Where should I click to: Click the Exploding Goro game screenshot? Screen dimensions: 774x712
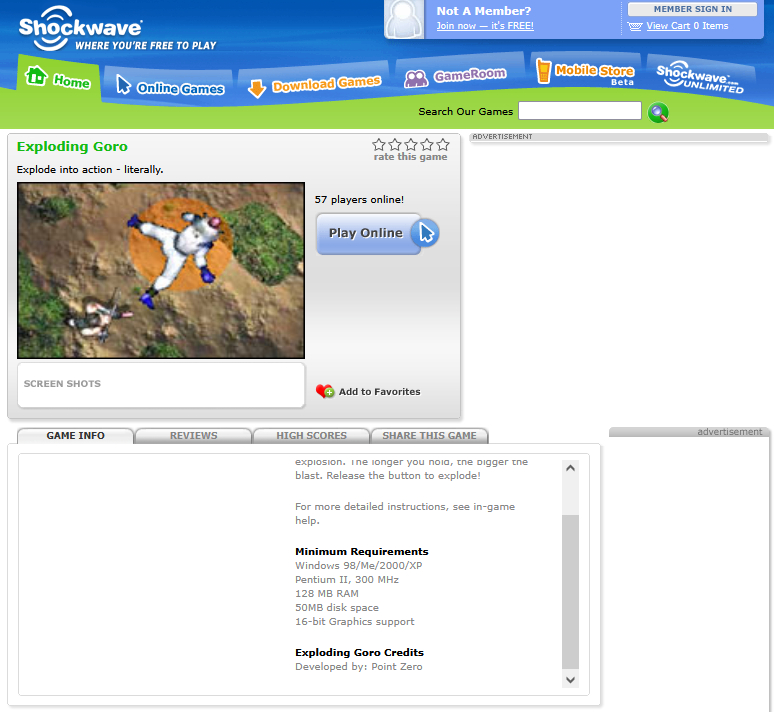(x=161, y=270)
